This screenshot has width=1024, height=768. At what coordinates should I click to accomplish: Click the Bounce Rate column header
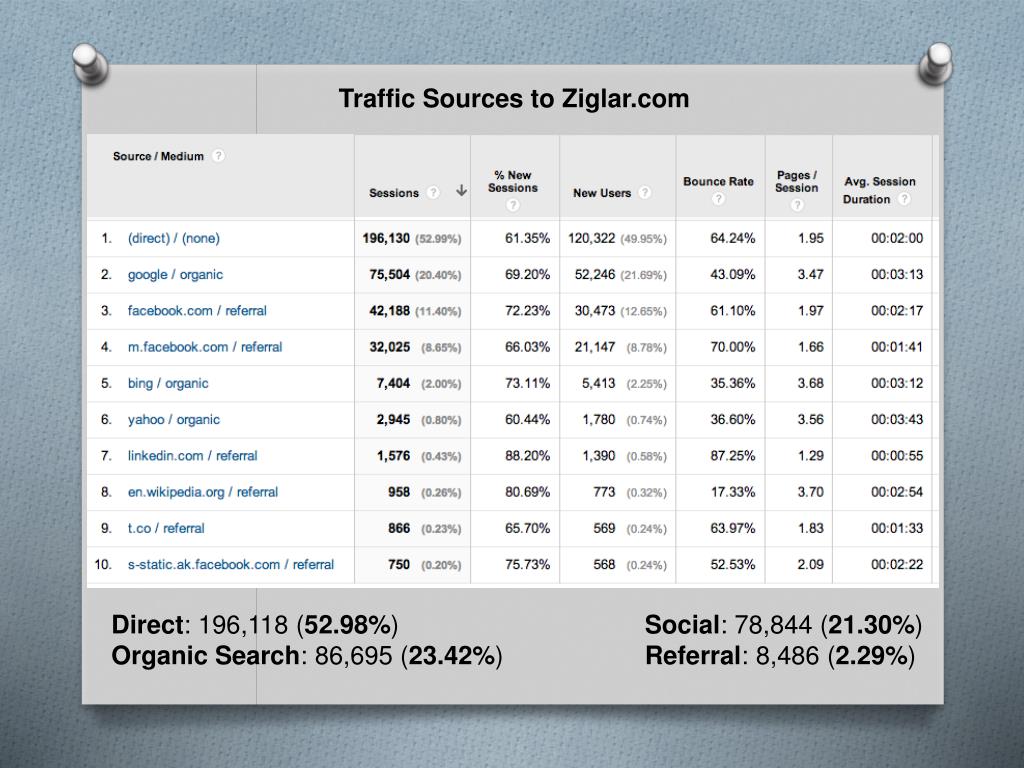click(x=718, y=182)
